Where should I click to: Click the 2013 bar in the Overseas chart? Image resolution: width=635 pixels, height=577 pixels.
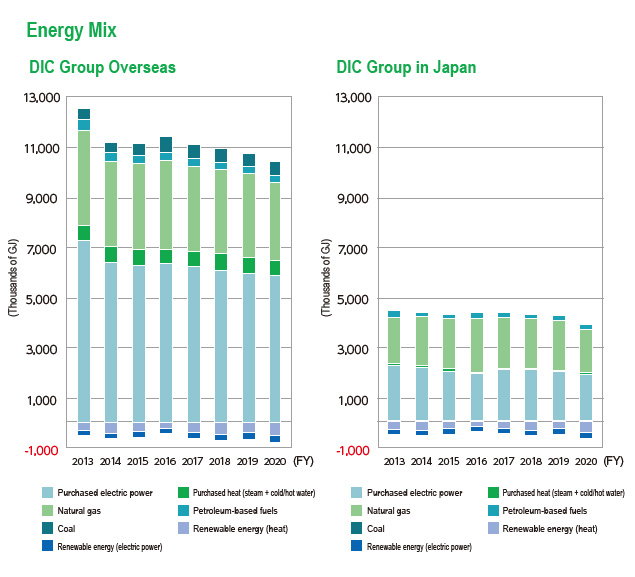pyautogui.click(x=84, y=272)
